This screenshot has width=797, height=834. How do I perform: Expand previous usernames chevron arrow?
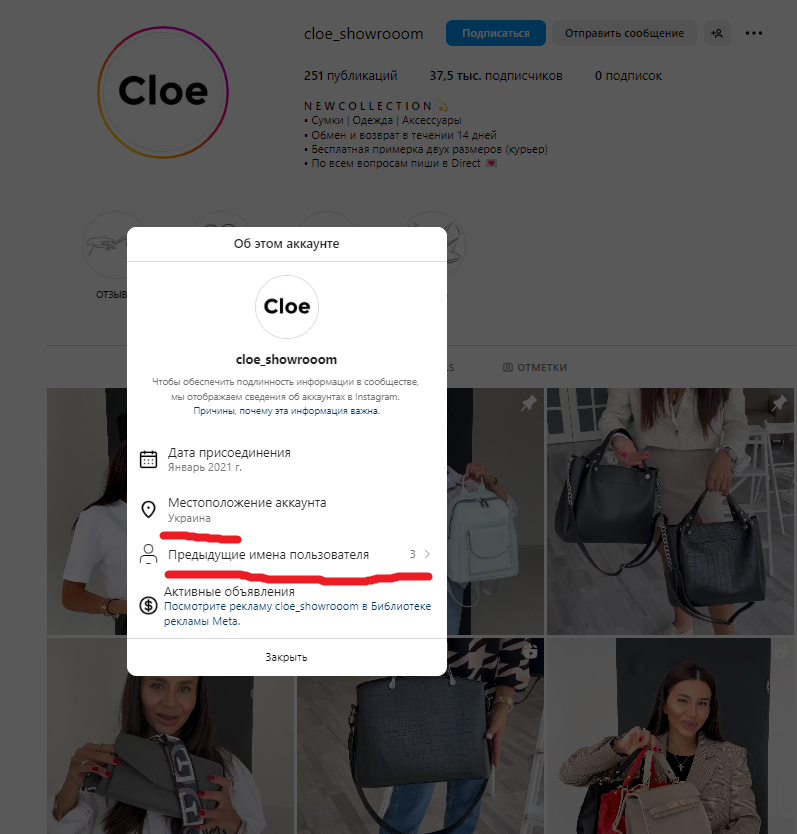427,554
